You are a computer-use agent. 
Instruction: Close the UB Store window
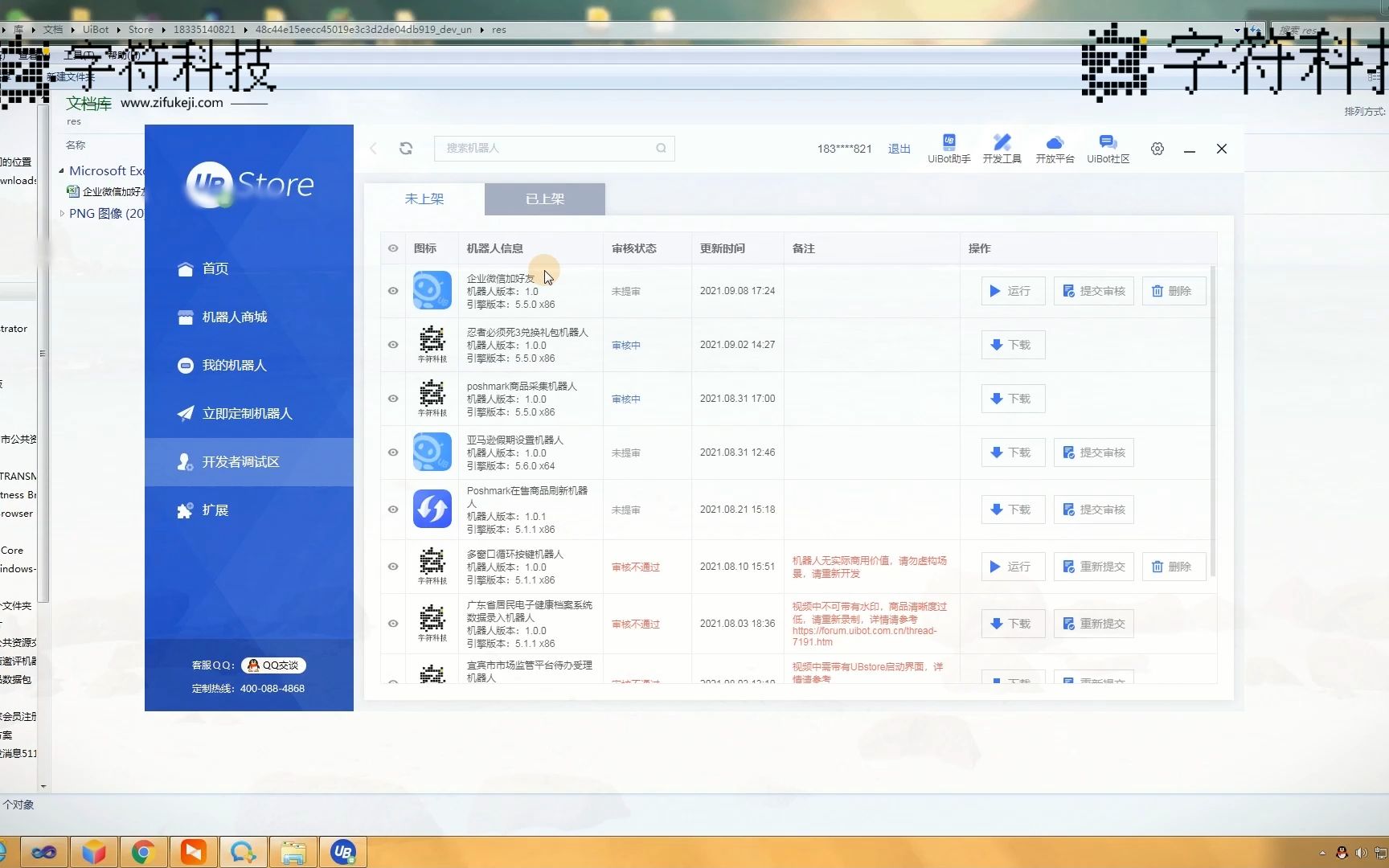point(1222,149)
